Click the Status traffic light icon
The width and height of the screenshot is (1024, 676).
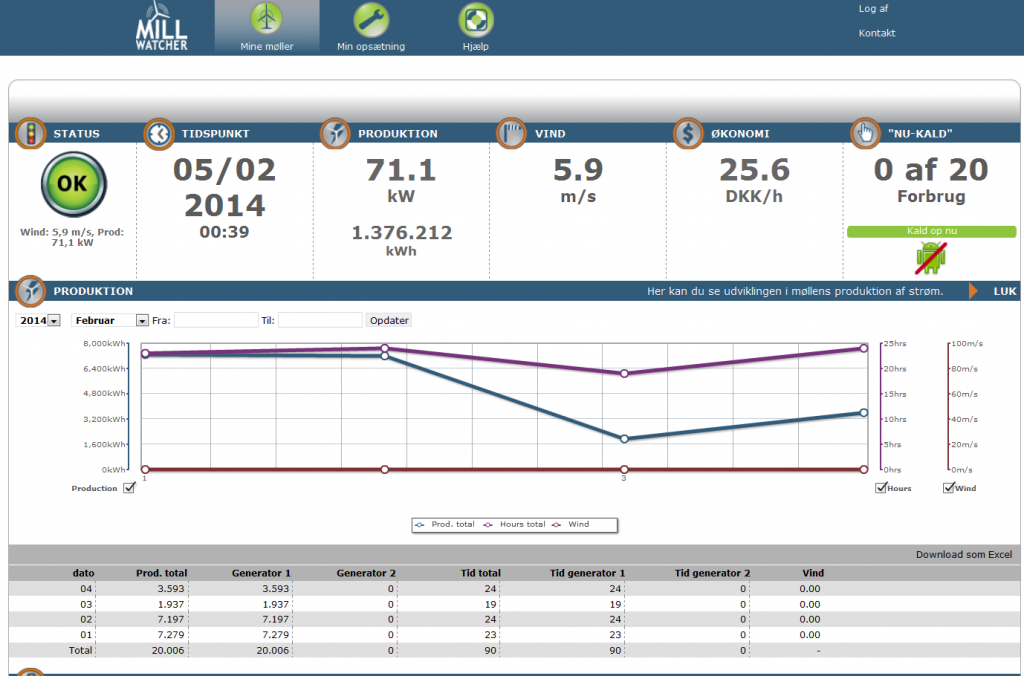point(31,133)
